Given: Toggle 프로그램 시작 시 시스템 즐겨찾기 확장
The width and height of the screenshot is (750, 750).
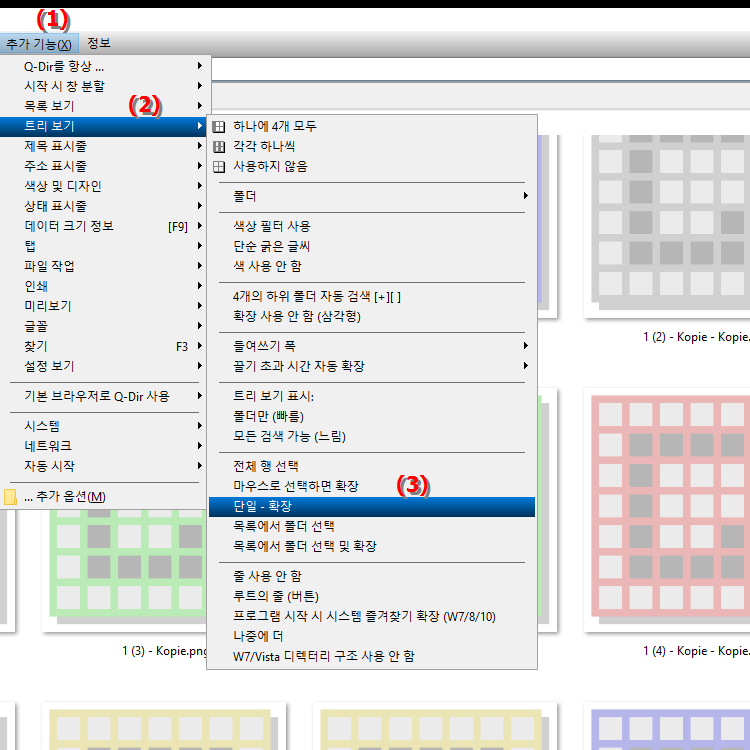Looking at the screenshot, I should tap(372, 617).
